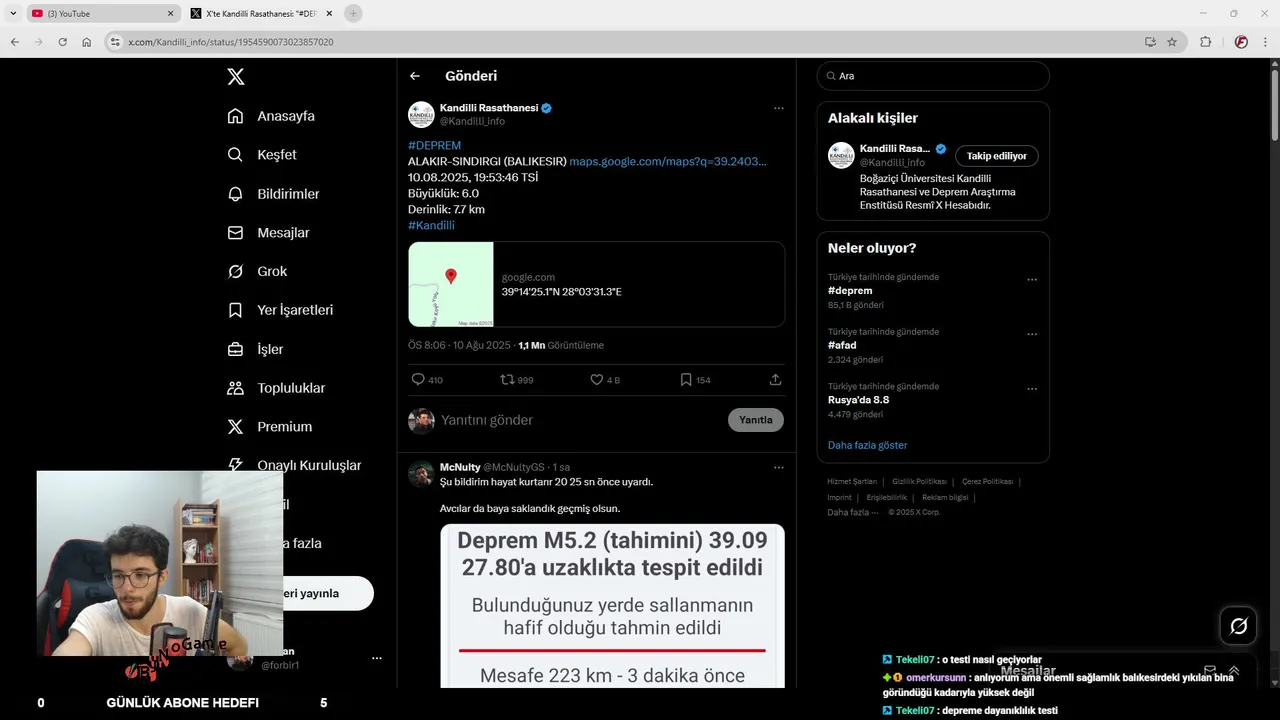Click the #Kandilli hashtag
This screenshot has width=1280, height=720.
(431, 226)
